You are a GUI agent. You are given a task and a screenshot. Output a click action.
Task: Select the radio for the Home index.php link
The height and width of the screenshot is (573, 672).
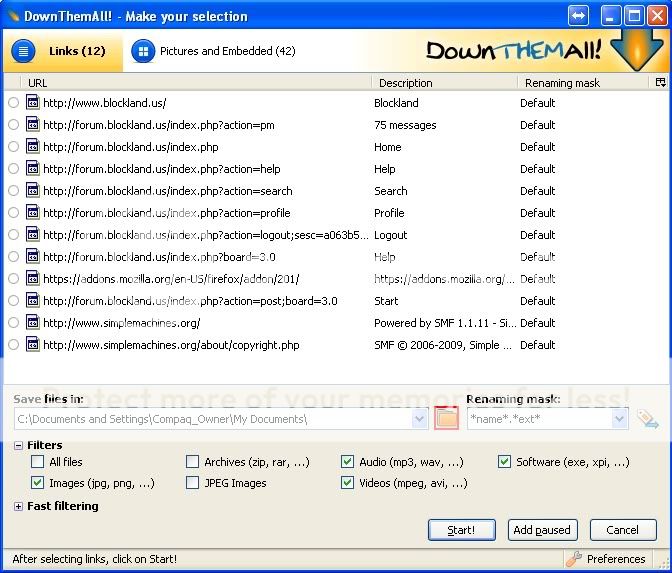coord(14,147)
